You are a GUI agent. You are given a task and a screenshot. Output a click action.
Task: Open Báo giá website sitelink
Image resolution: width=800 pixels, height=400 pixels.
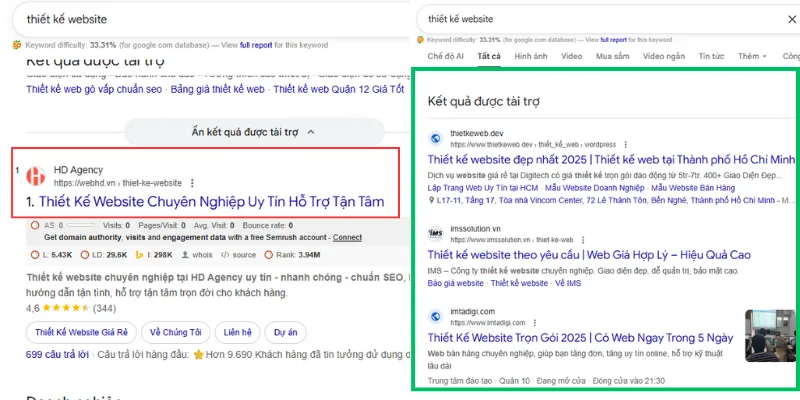(455, 283)
